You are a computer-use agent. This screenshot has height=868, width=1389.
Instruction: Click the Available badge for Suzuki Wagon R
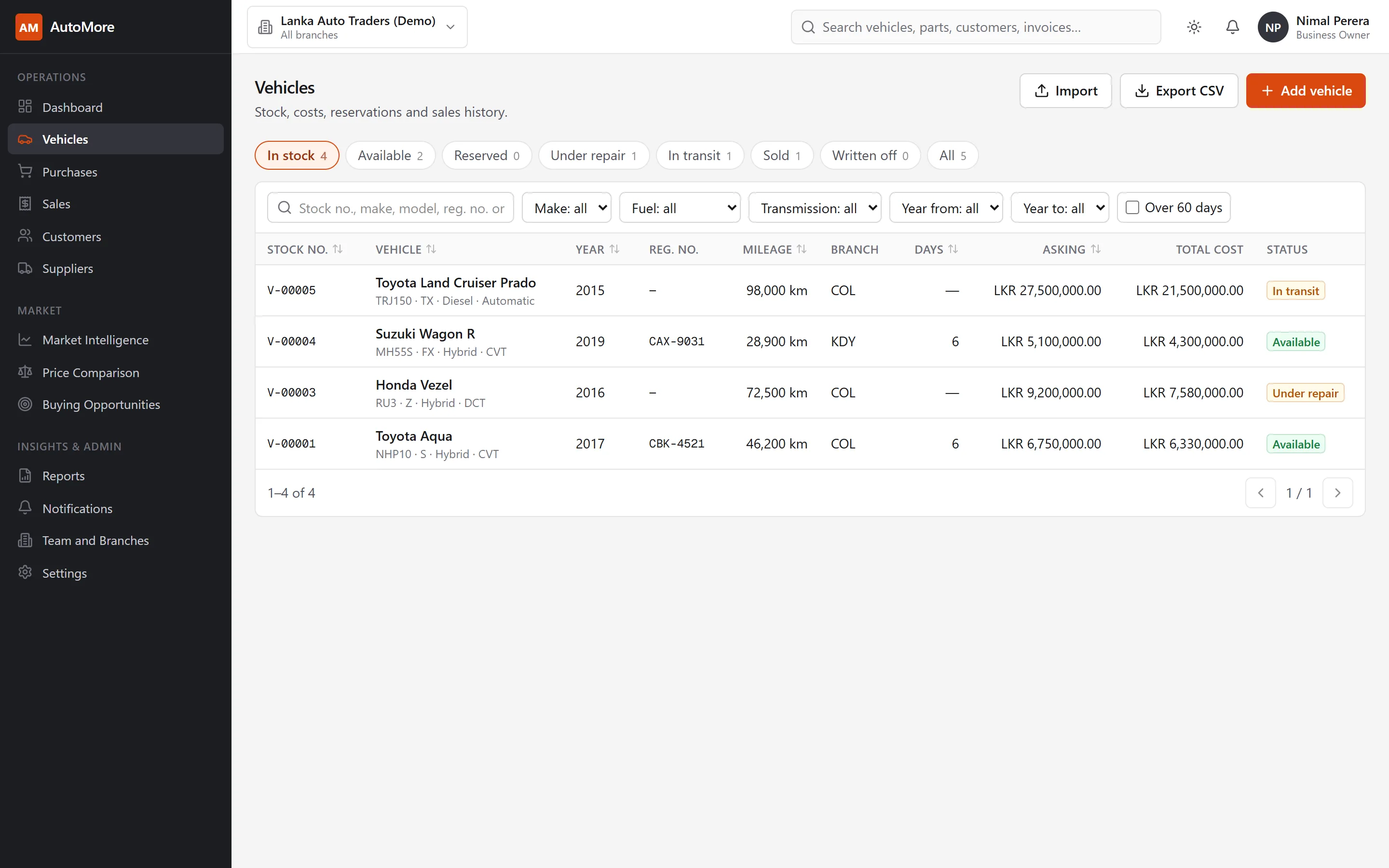coord(1295,341)
